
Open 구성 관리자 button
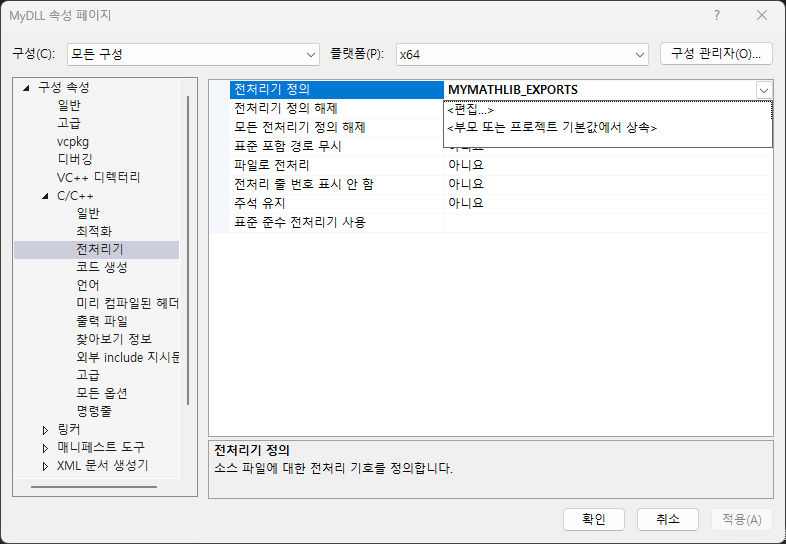pyautogui.click(x=716, y=54)
